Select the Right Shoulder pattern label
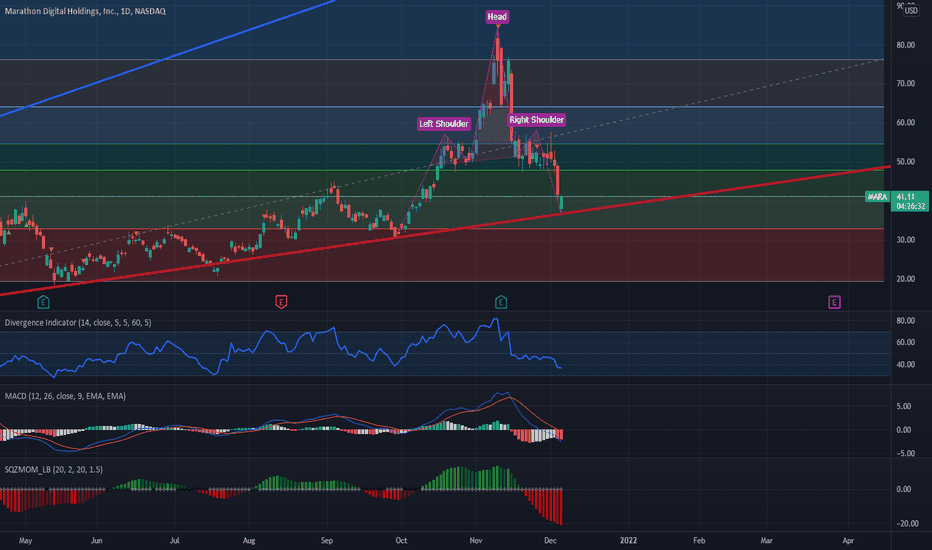 536,120
